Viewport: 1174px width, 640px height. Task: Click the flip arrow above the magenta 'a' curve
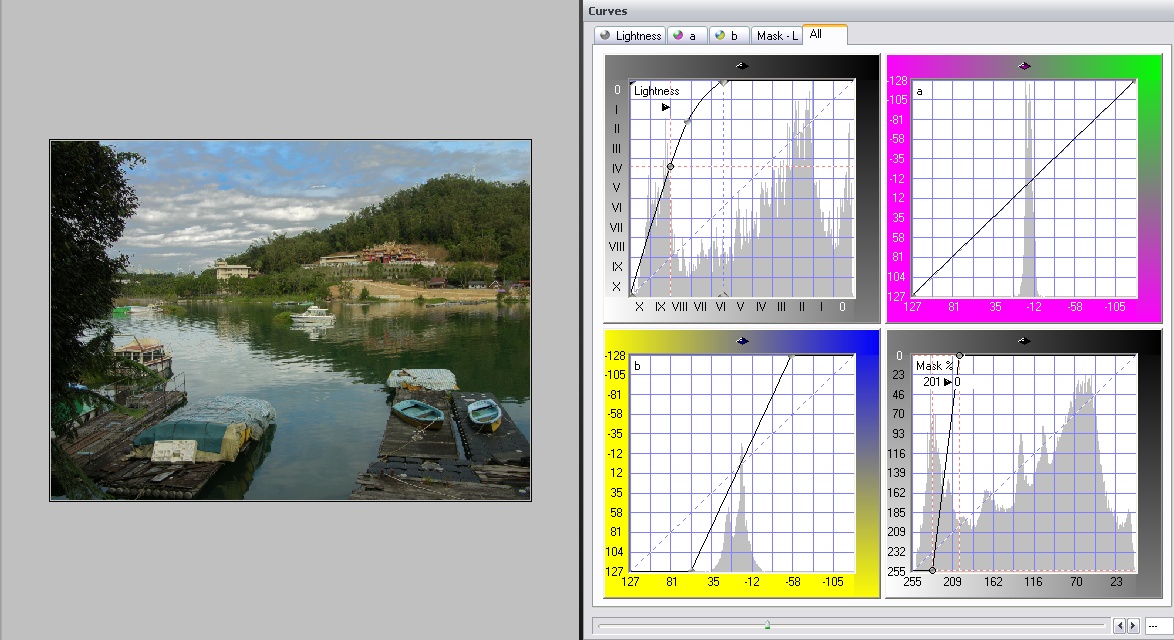[x=1024, y=65]
